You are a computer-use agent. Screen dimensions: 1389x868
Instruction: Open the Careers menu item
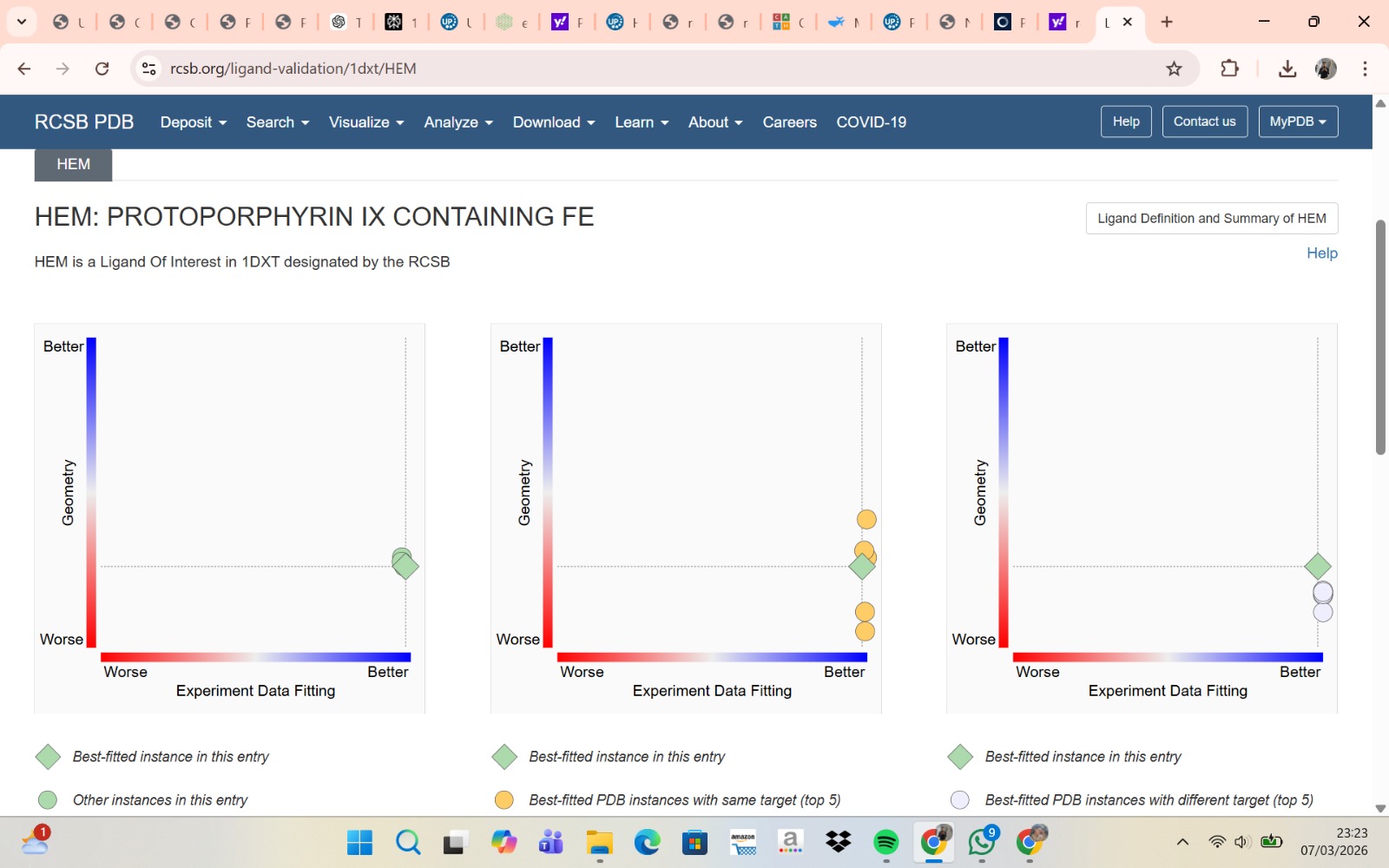[x=789, y=122]
